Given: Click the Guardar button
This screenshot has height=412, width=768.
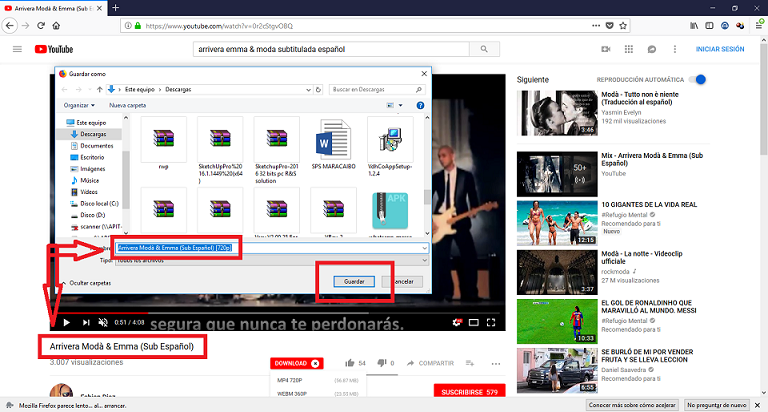Looking at the screenshot, I should [354, 282].
